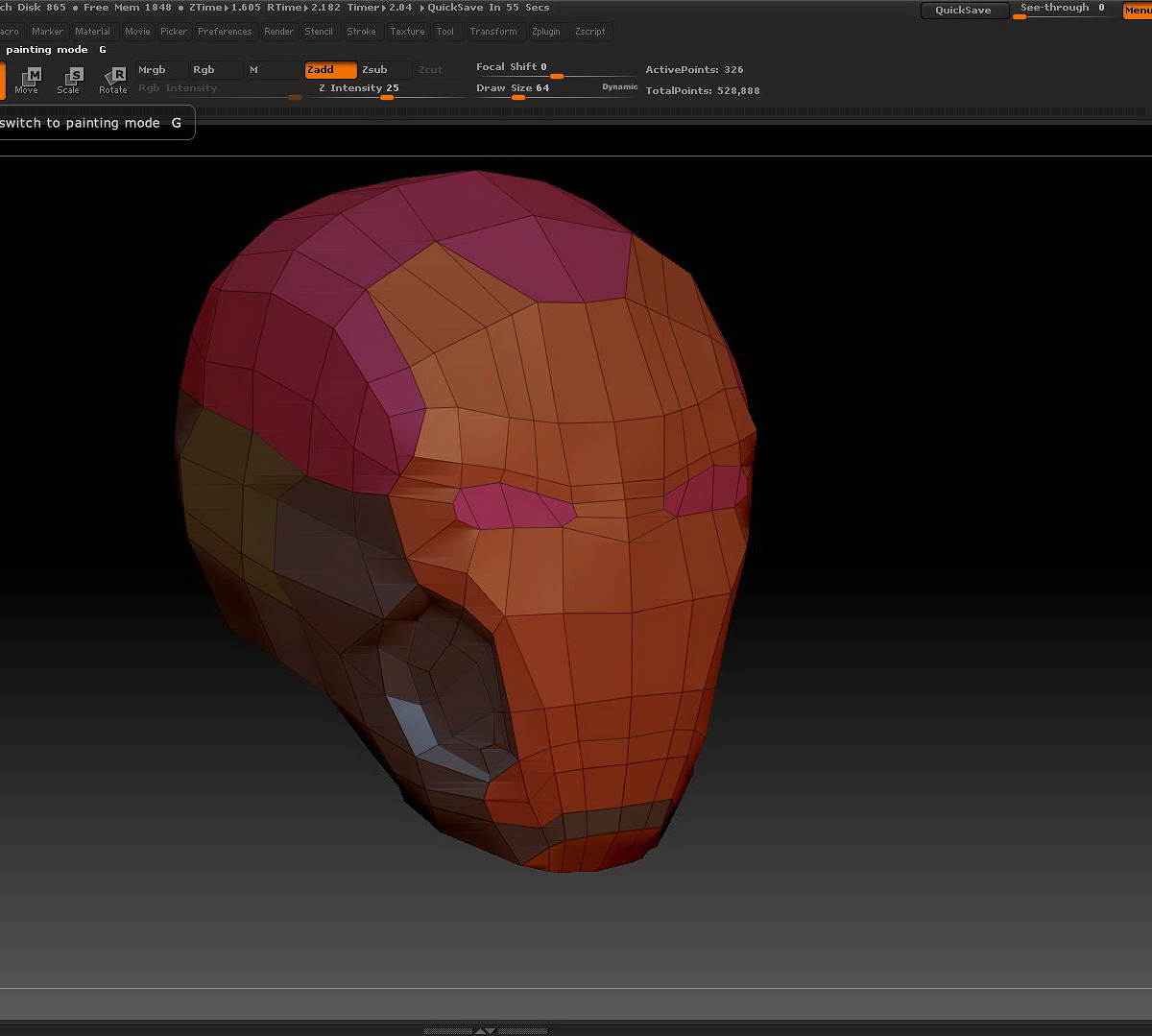
Task: Turn off Zadd sculpt mode
Action: [x=331, y=70]
